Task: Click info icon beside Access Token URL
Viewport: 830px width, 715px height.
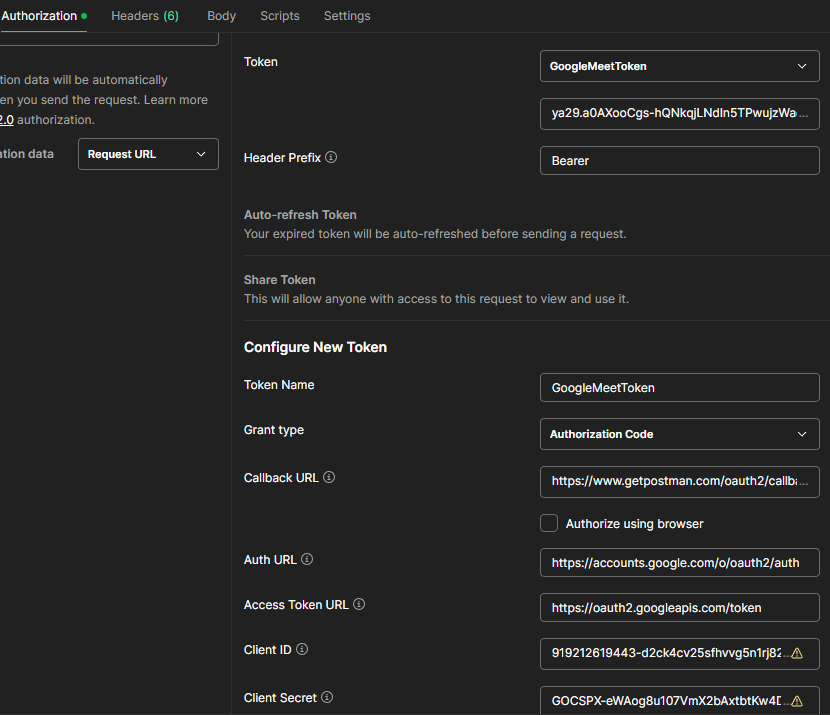Action: (x=359, y=605)
